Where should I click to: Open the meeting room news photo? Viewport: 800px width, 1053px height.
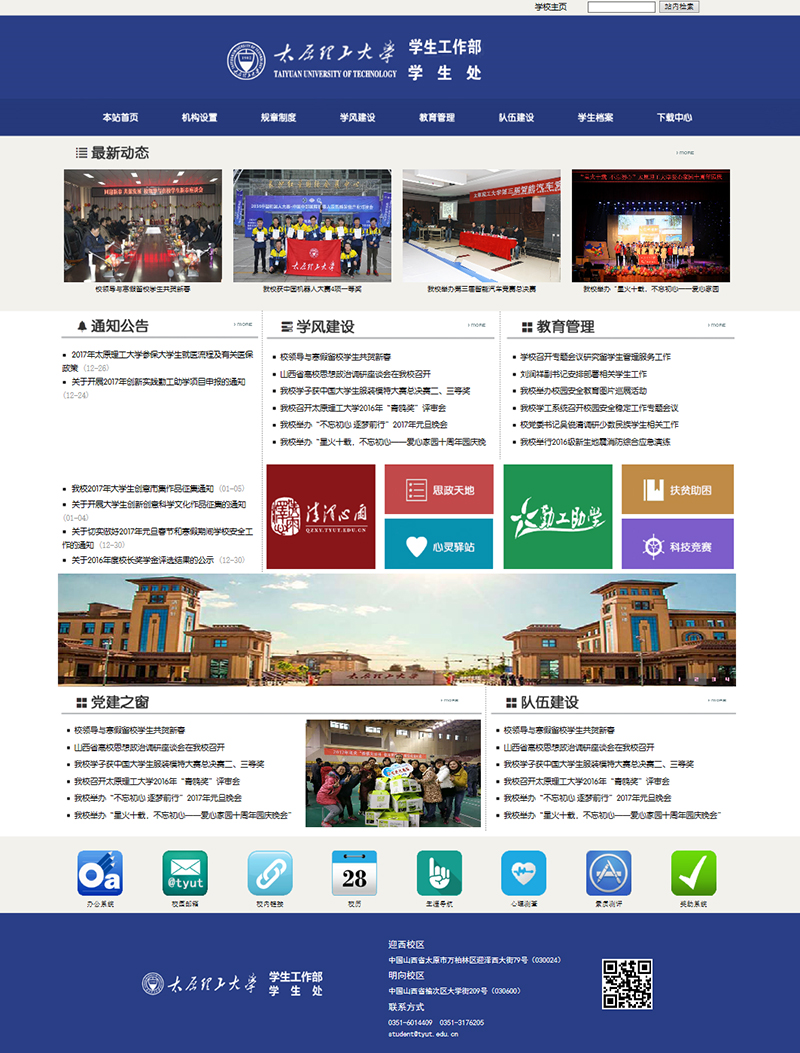coord(143,226)
